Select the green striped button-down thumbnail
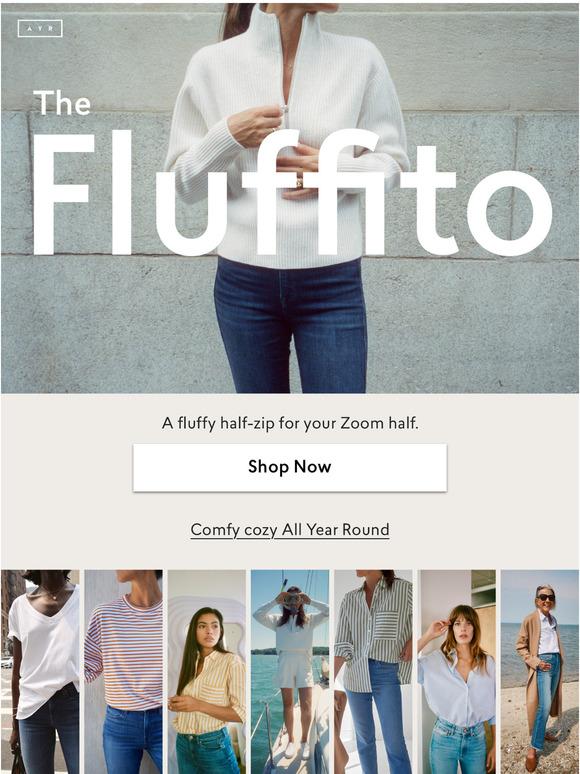Screen dimensions: 580x774 [x=373, y=672]
